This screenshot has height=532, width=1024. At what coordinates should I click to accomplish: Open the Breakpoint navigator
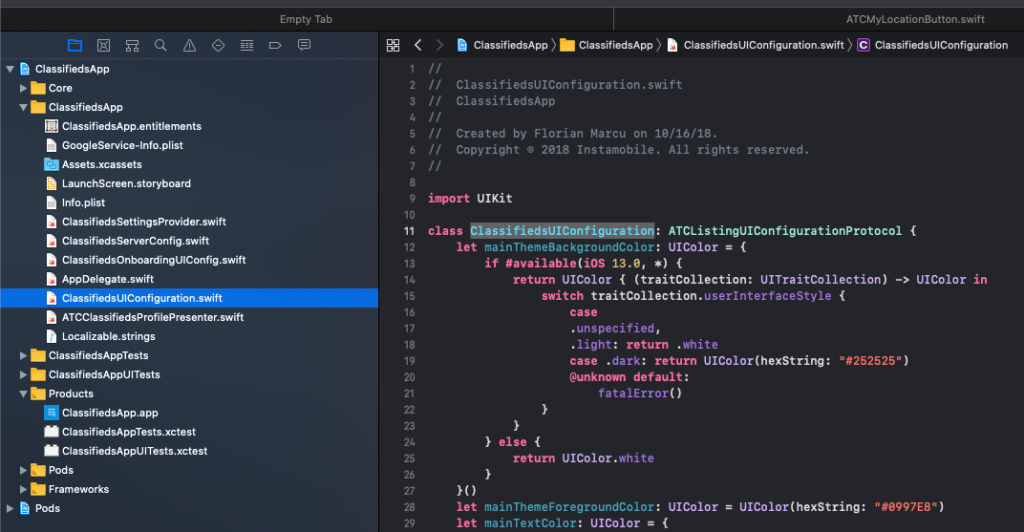pos(275,45)
